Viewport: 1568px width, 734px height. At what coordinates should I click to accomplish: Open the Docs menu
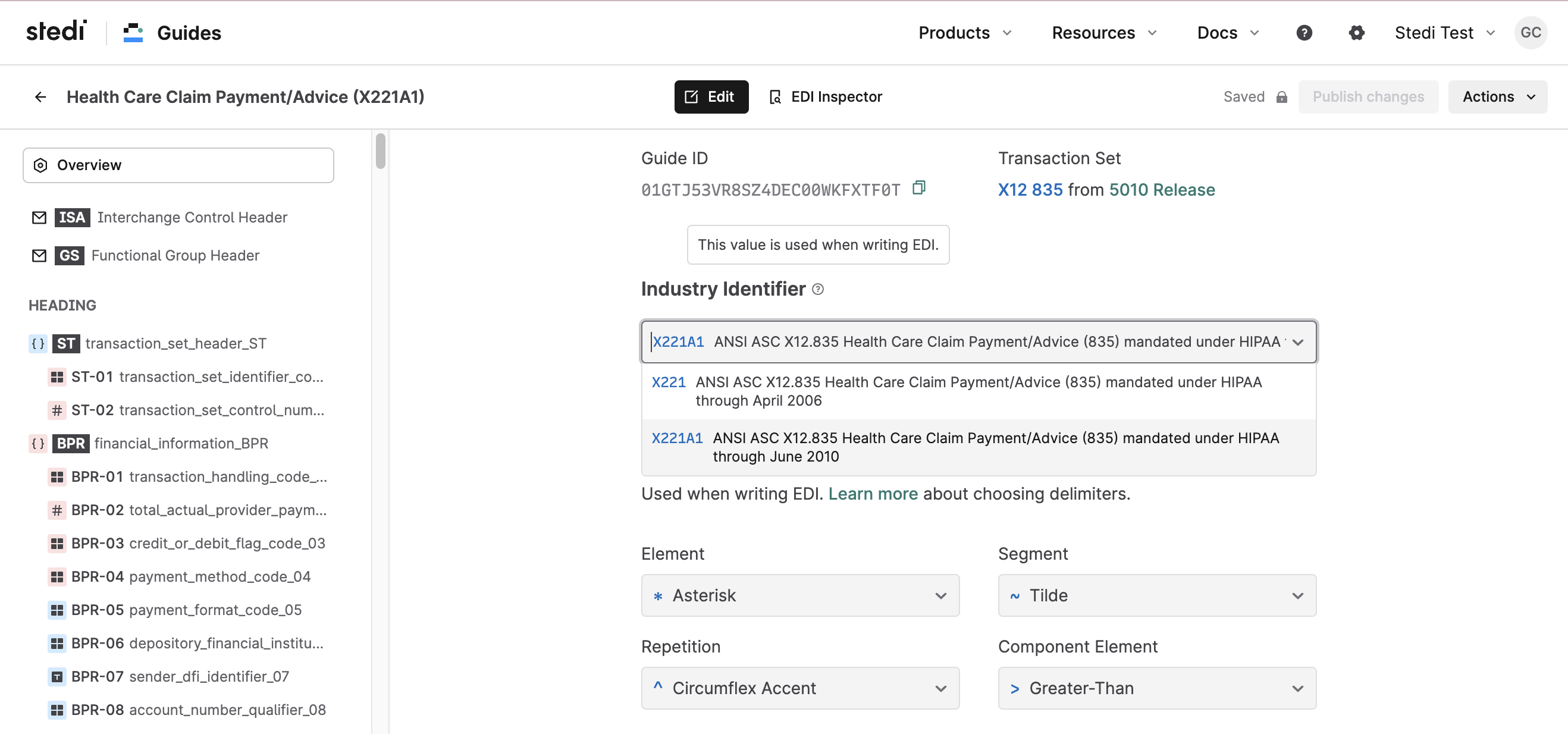click(x=1228, y=33)
